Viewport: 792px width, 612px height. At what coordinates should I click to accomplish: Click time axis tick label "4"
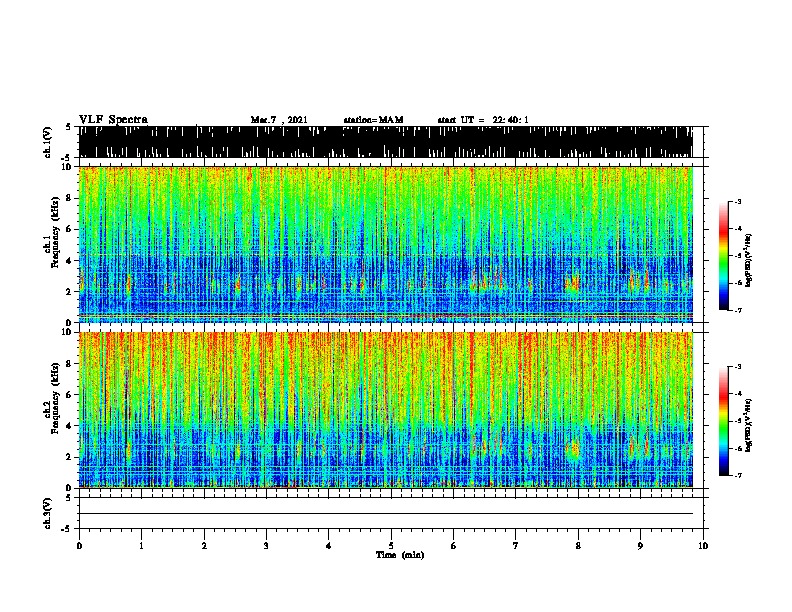(329, 546)
